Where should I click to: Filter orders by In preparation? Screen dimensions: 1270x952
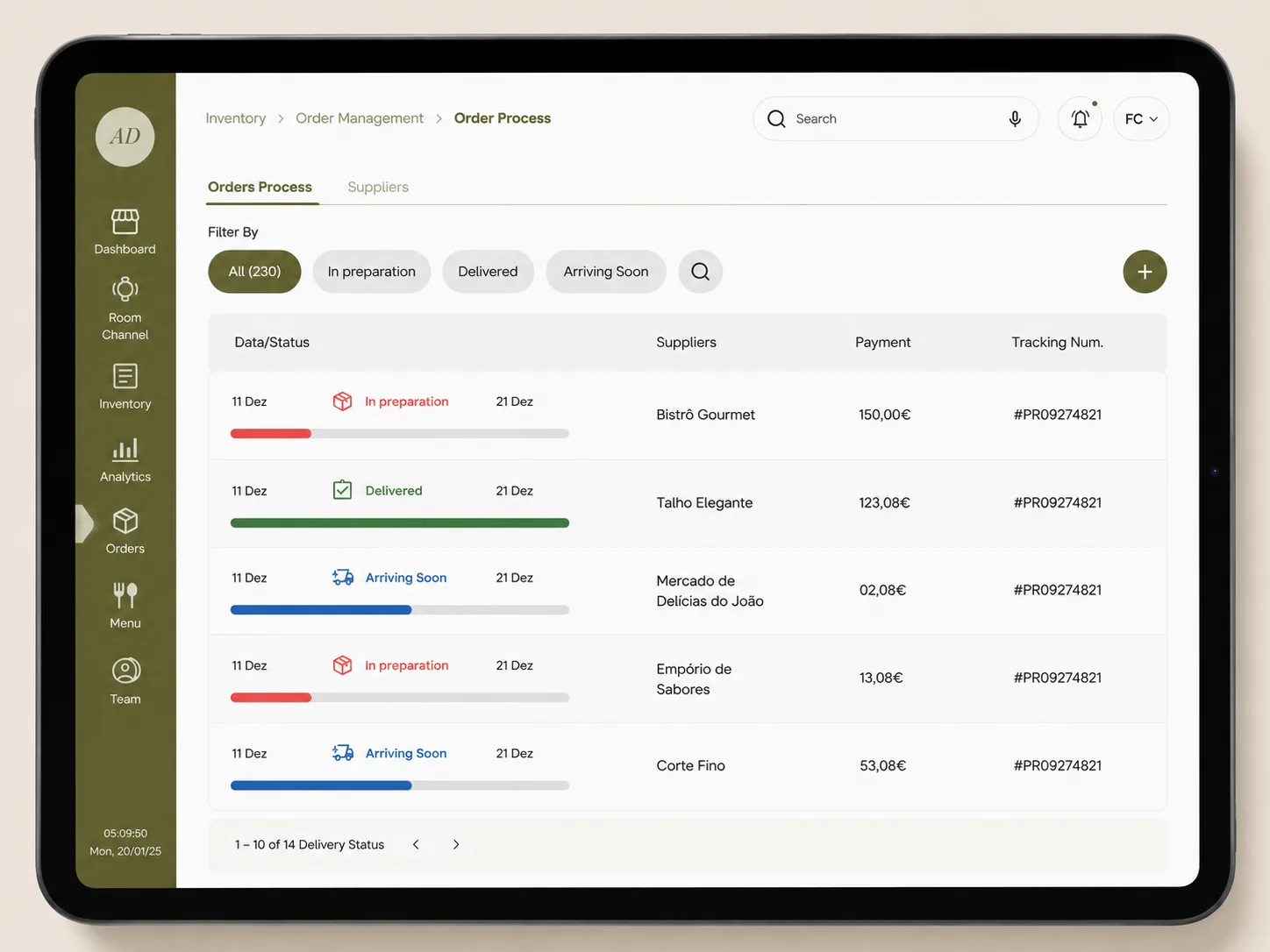372,272
